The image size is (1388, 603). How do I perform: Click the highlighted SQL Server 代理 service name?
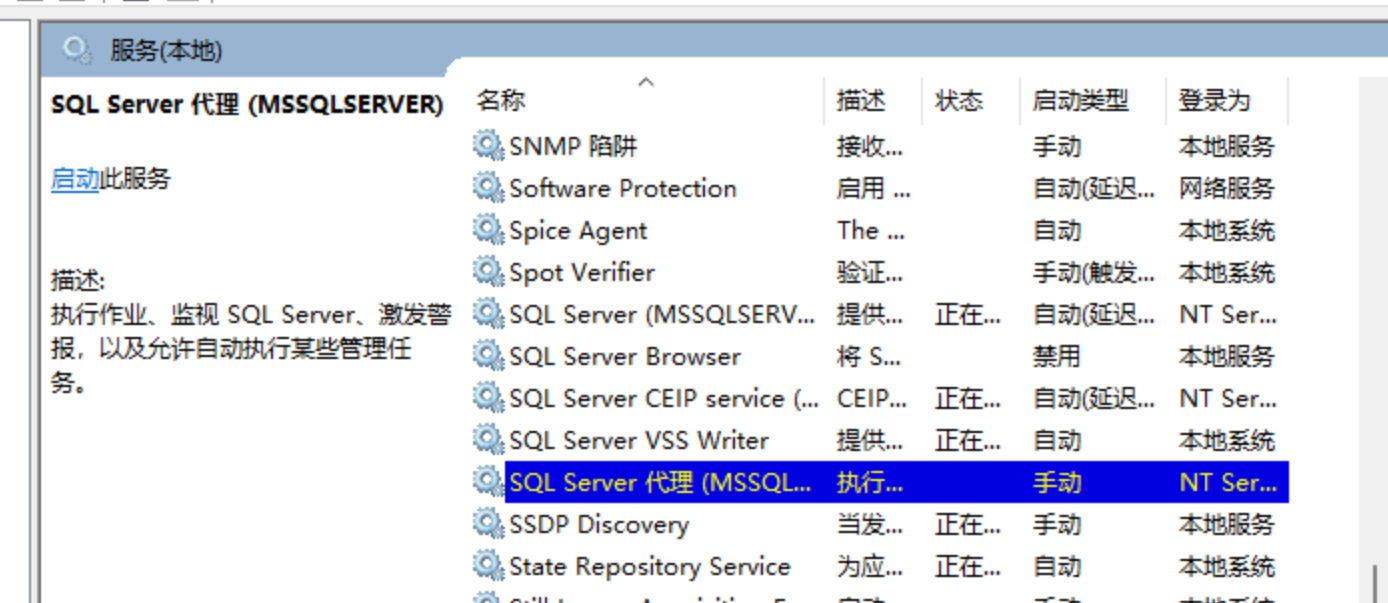[660, 482]
